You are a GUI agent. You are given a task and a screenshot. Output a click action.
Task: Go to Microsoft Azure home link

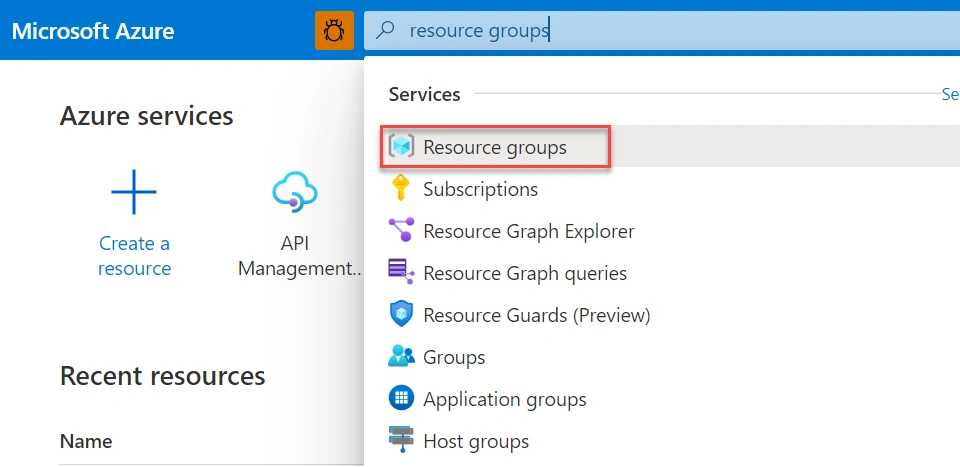pos(93,31)
